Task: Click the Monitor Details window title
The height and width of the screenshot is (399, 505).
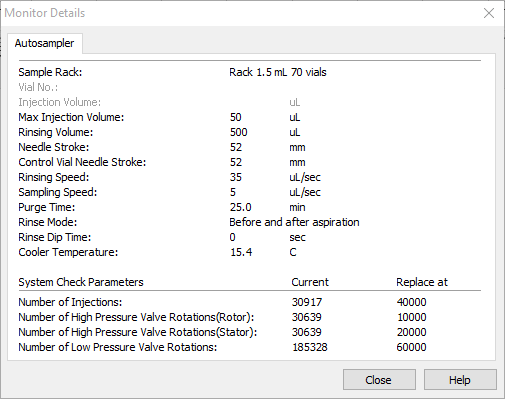Action: tap(45, 13)
